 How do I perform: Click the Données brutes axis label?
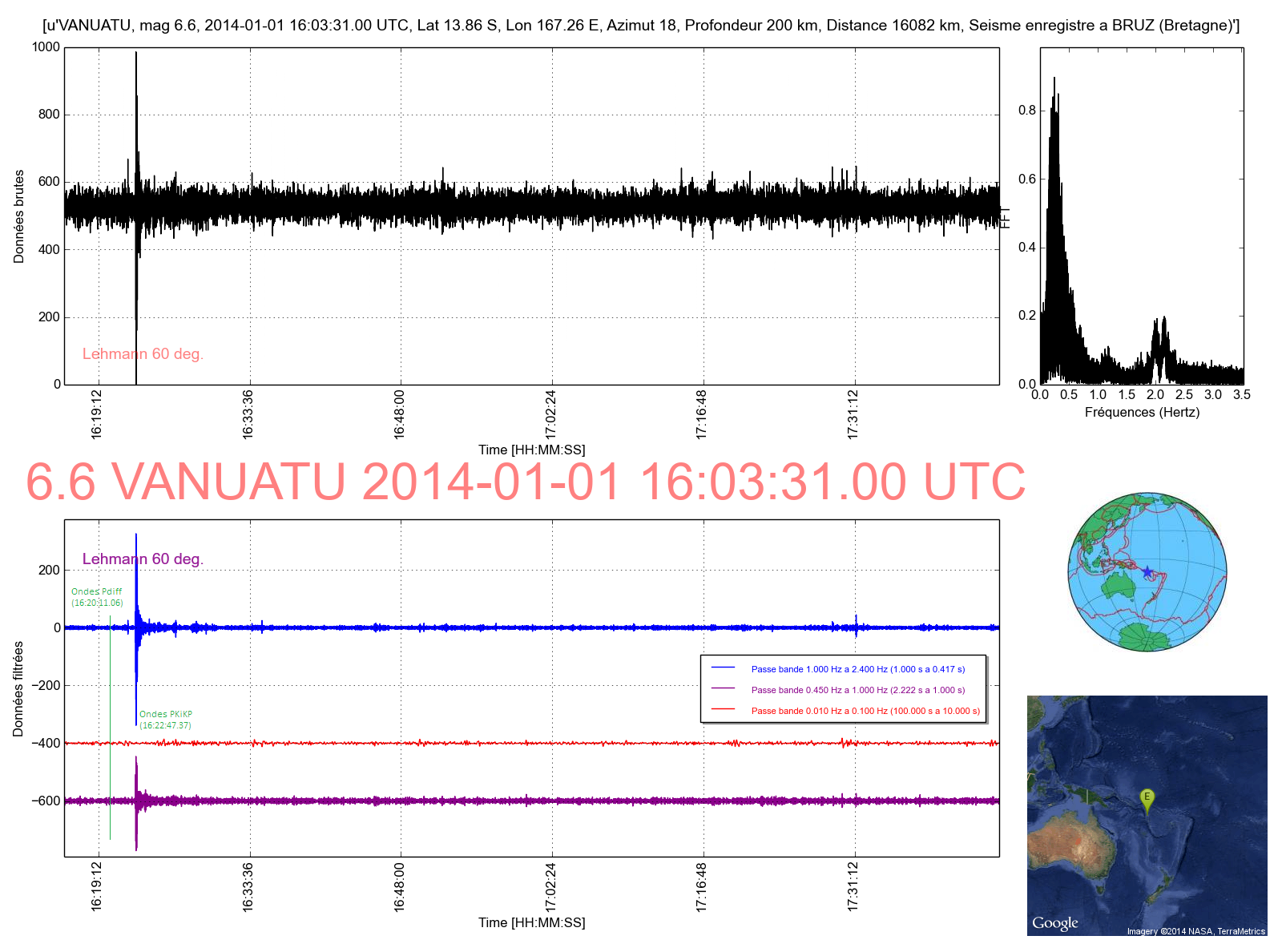point(19,216)
